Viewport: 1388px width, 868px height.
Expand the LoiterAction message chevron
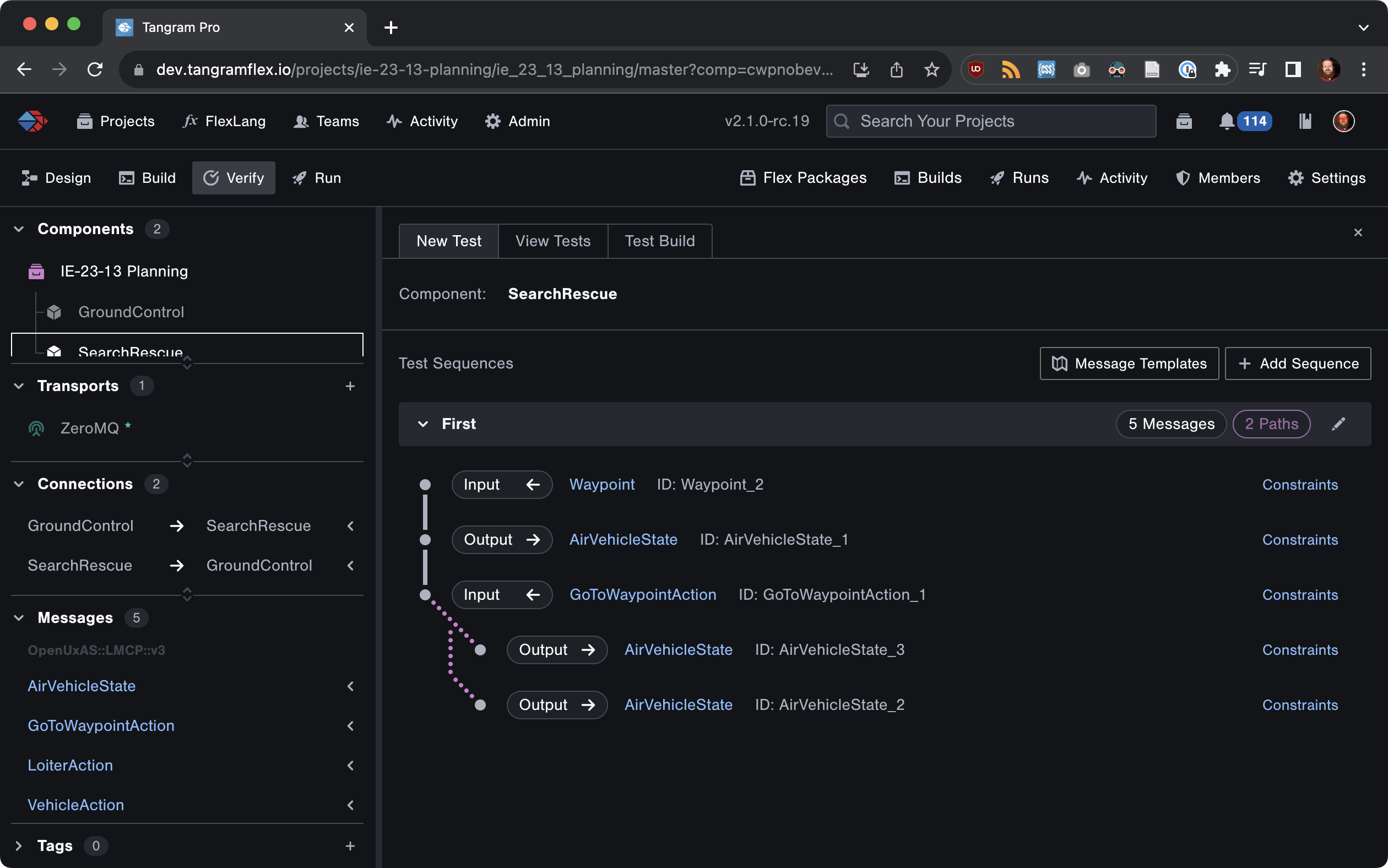(x=350, y=765)
